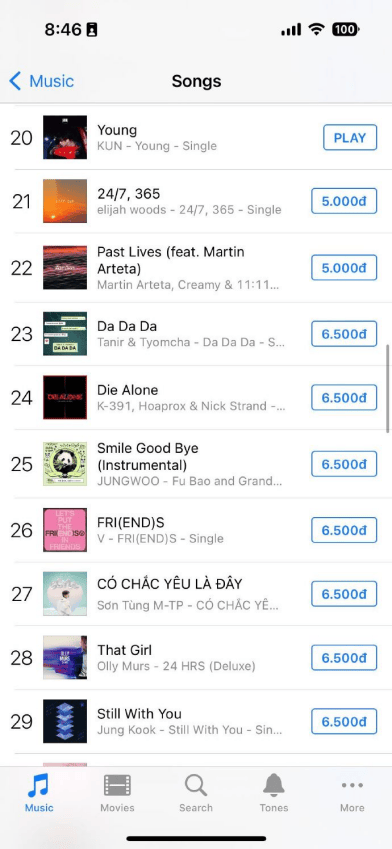The image size is (392, 849).
Task: Select the That Girl song row
Action: [x=196, y=658]
